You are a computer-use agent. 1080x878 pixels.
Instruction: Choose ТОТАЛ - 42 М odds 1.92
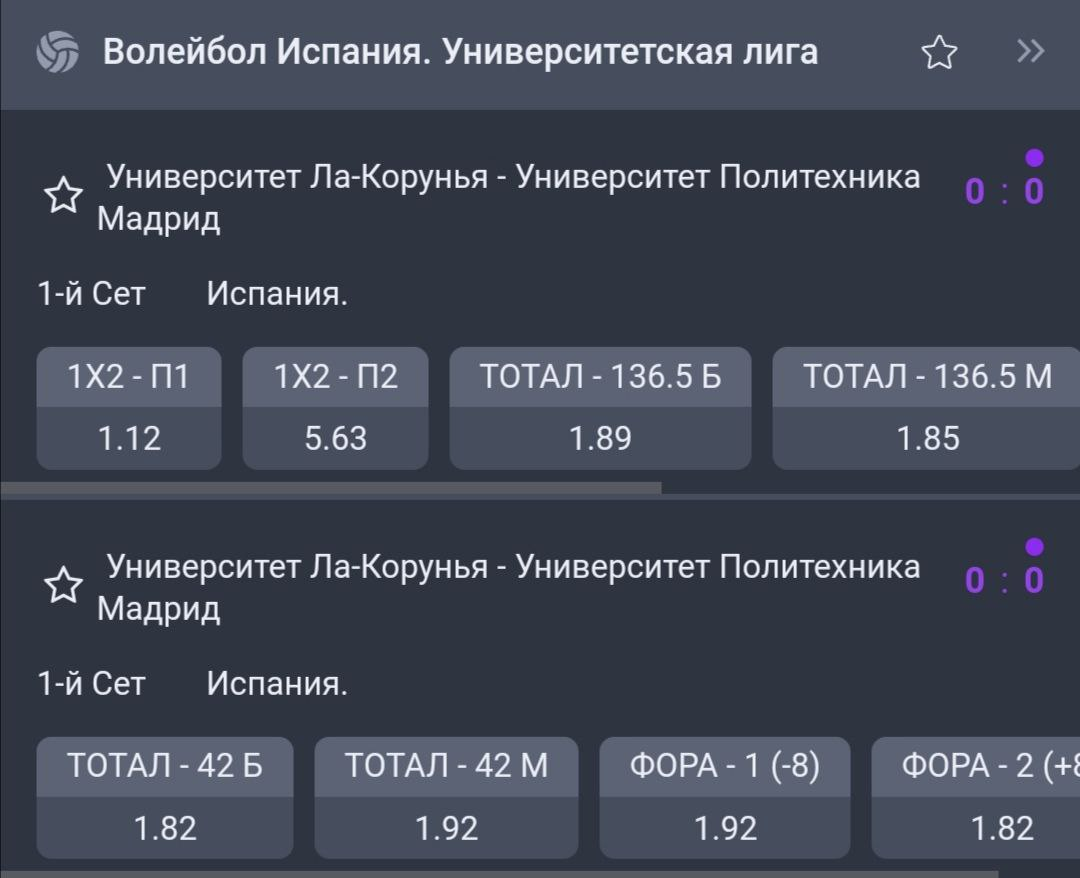click(x=446, y=798)
